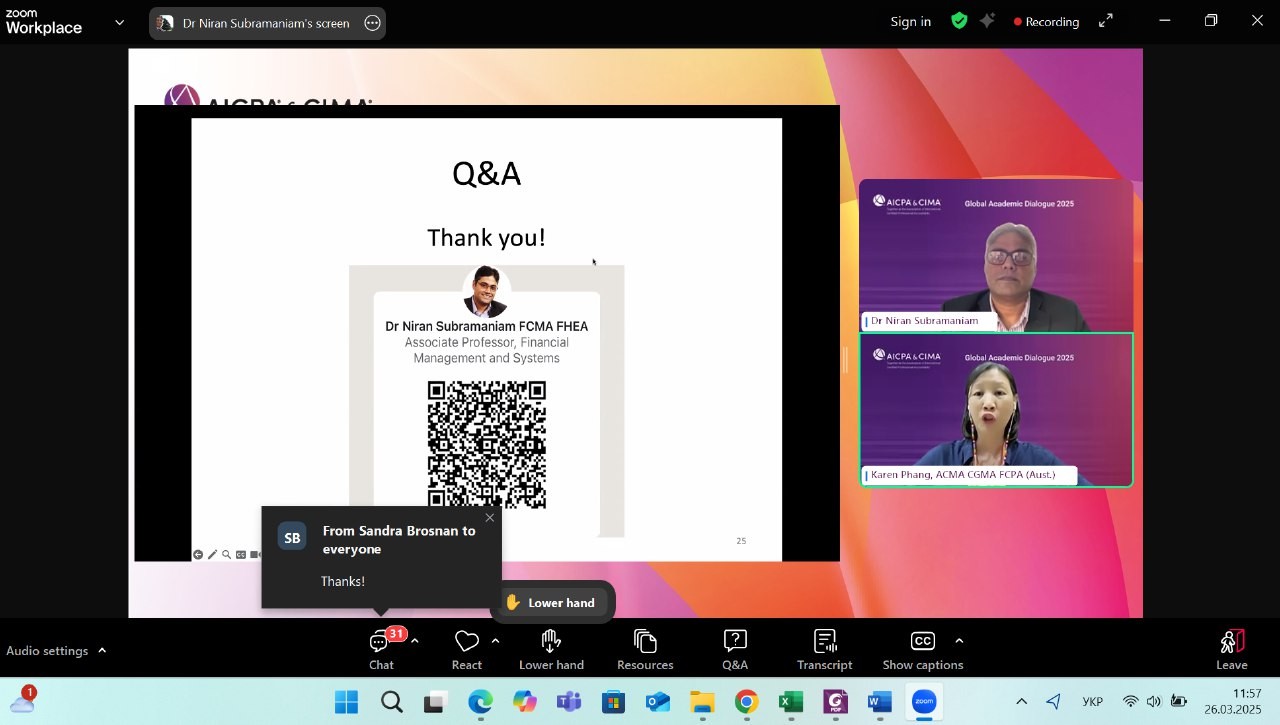1280x725 pixels.
Task: Select Dr Niran Subramaniam video thumbnail
Action: (996, 255)
